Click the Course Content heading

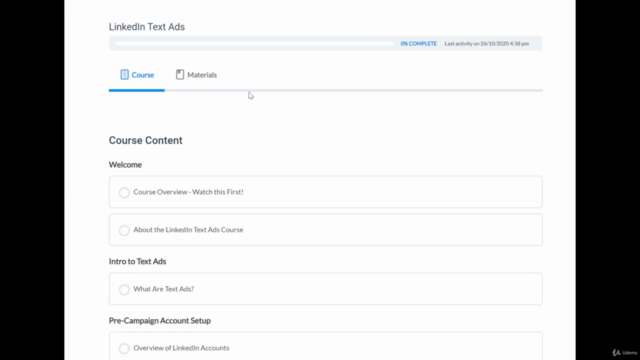pos(145,140)
